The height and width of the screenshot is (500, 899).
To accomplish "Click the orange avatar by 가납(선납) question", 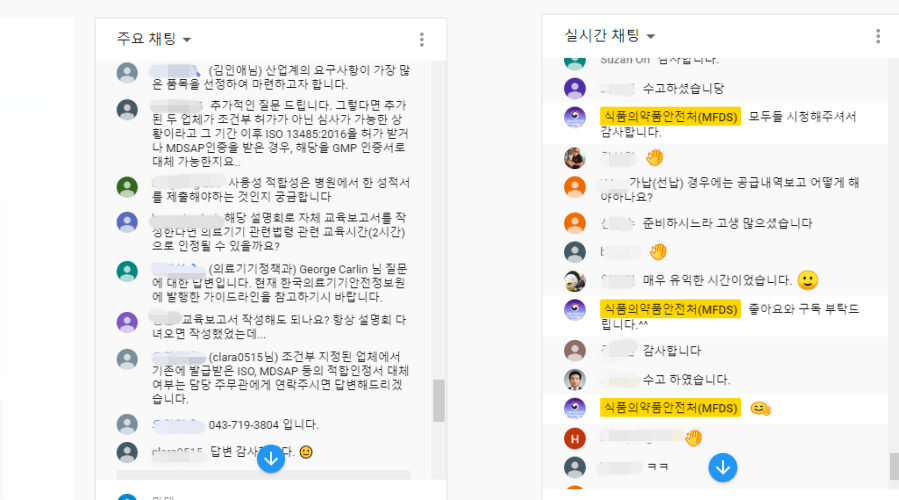I will point(574,188).
